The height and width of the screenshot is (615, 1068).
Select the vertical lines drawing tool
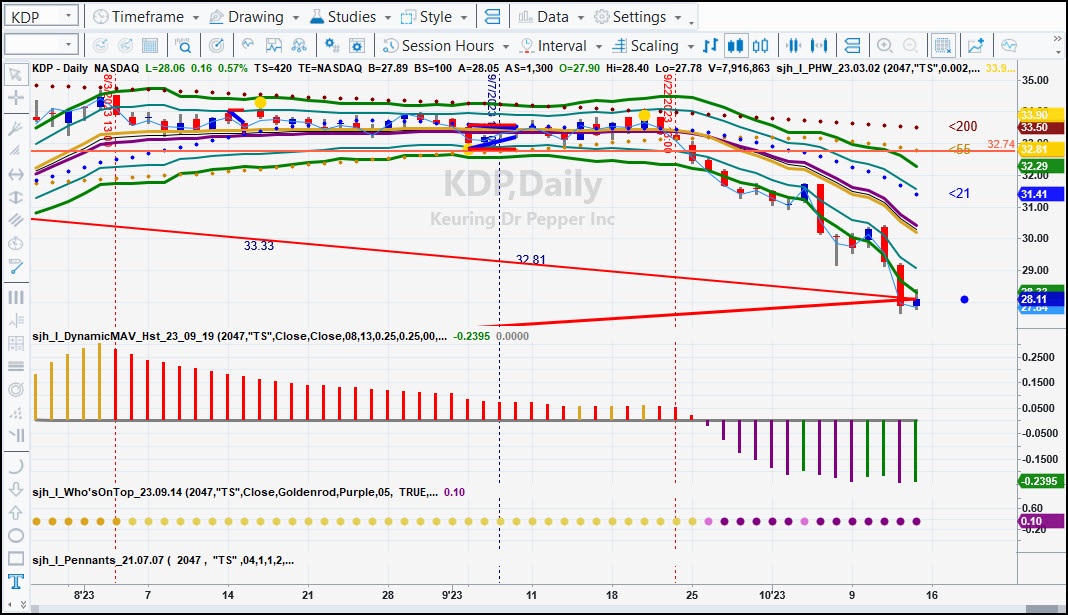coord(15,298)
